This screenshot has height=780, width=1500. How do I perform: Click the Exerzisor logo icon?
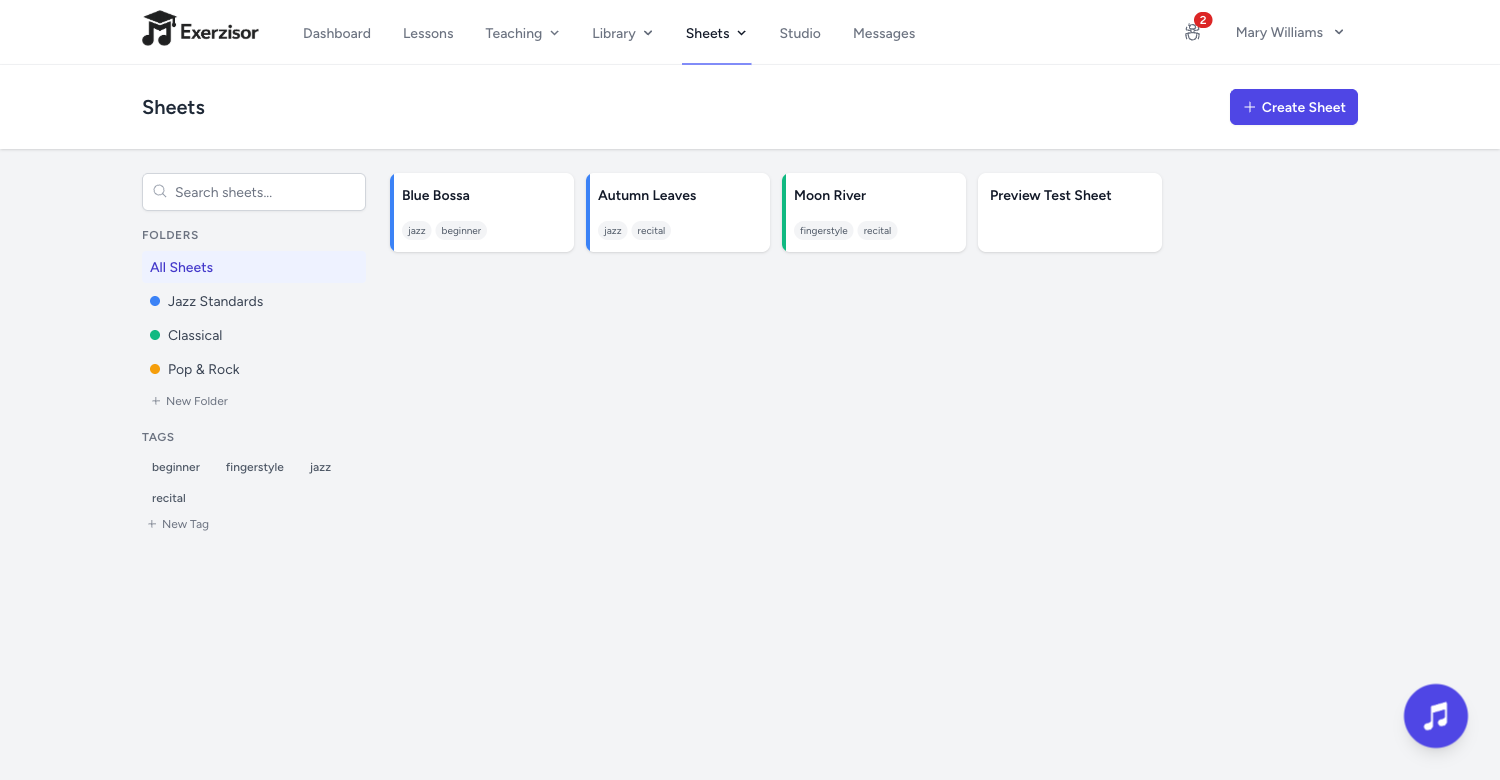pyautogui.click(x=159, y=29)
